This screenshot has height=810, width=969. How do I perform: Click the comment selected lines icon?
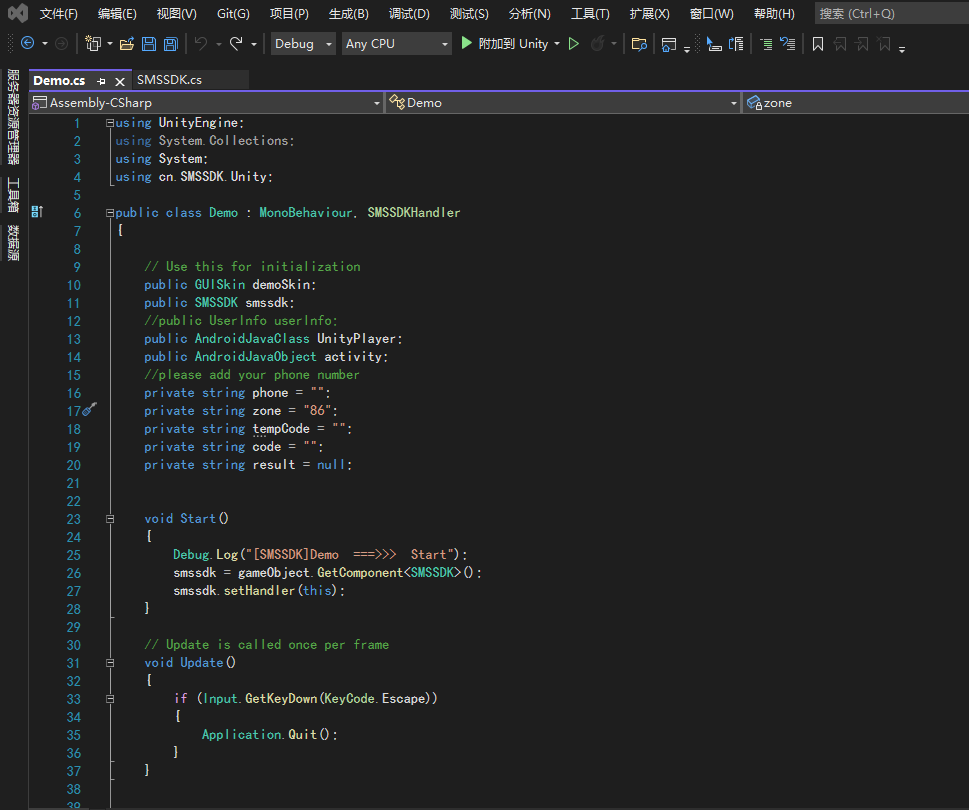[766, 44]
